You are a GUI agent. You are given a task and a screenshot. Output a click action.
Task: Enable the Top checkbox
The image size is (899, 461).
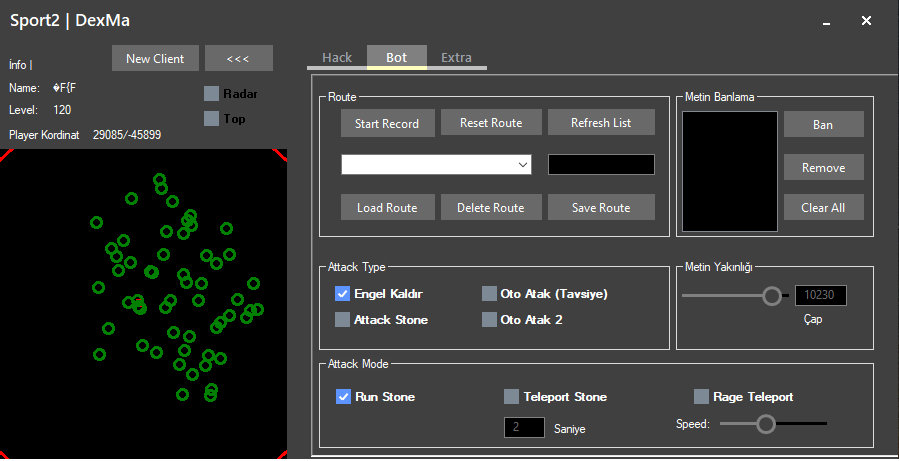tap(211, 119)
